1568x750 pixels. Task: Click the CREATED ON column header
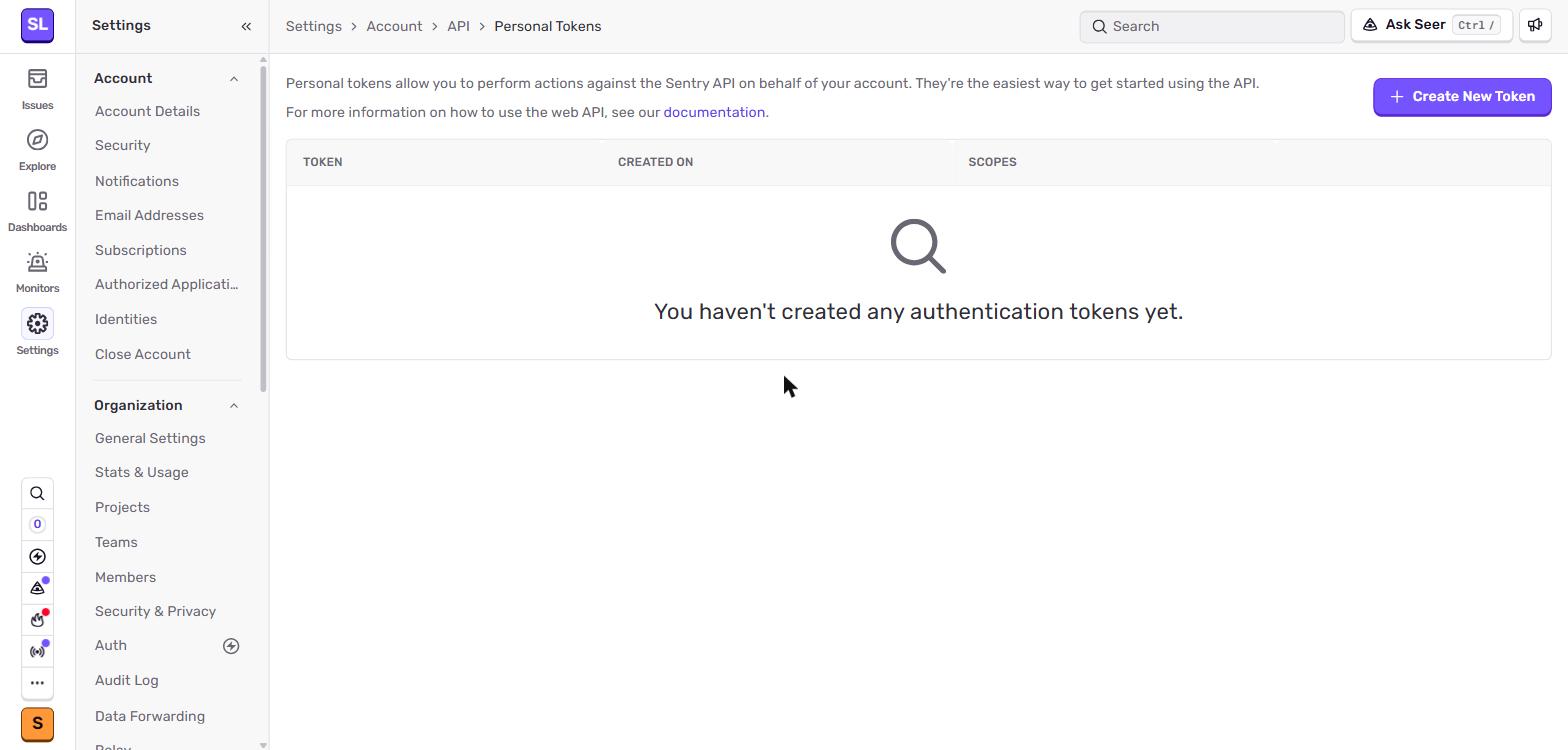tap(655, 162)
